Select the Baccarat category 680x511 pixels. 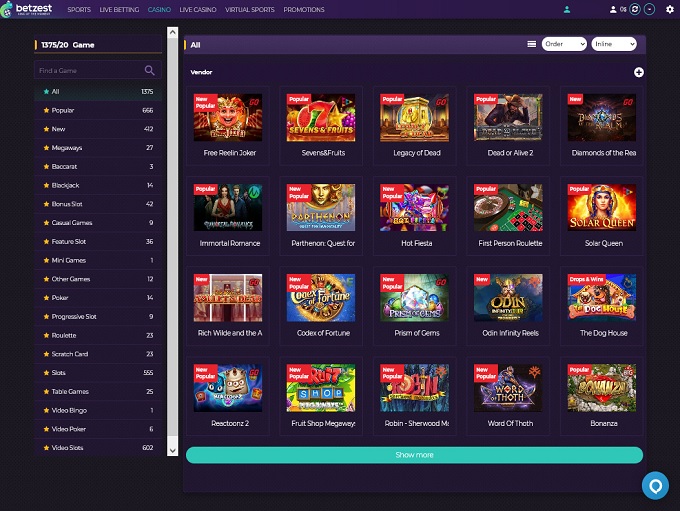click(98, 167)
